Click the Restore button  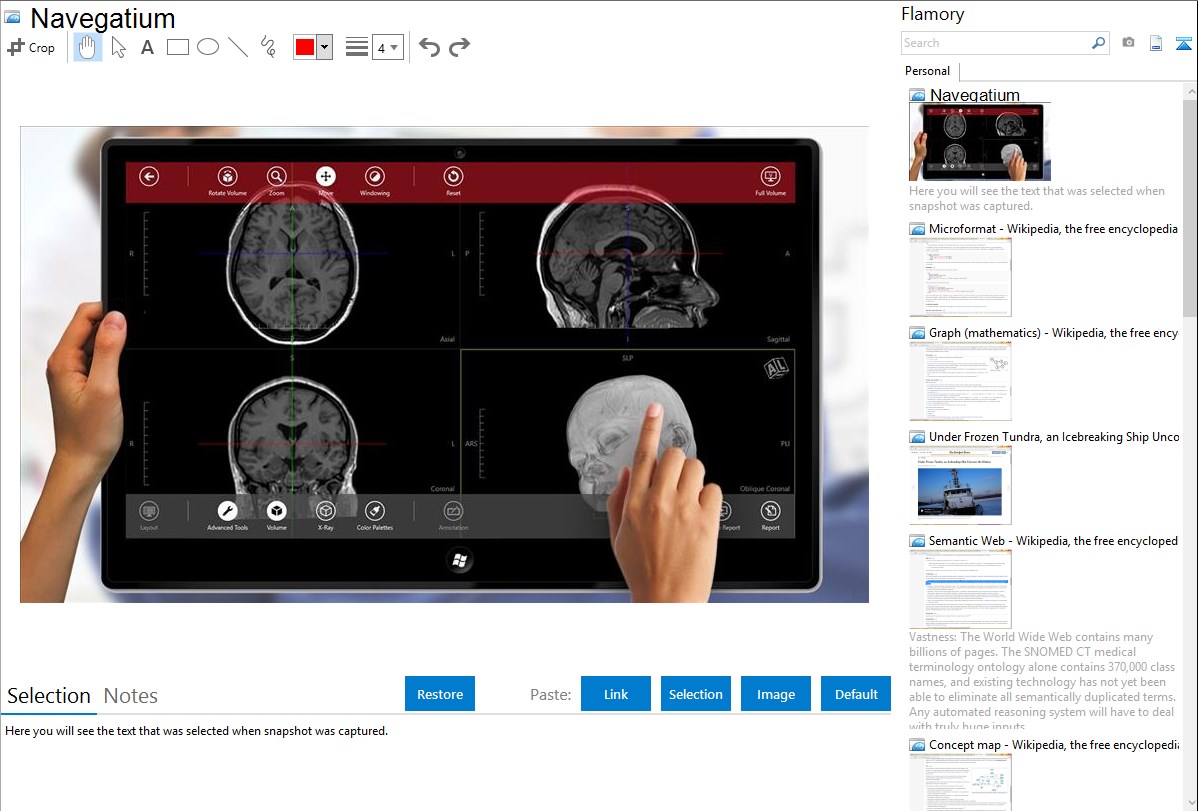440,694
